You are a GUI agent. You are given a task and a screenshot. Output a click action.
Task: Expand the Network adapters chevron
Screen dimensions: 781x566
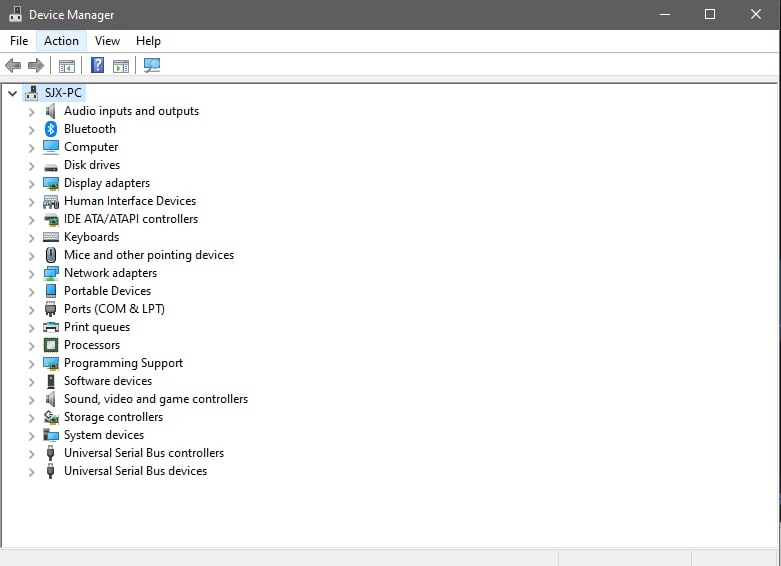coord(31,274)
